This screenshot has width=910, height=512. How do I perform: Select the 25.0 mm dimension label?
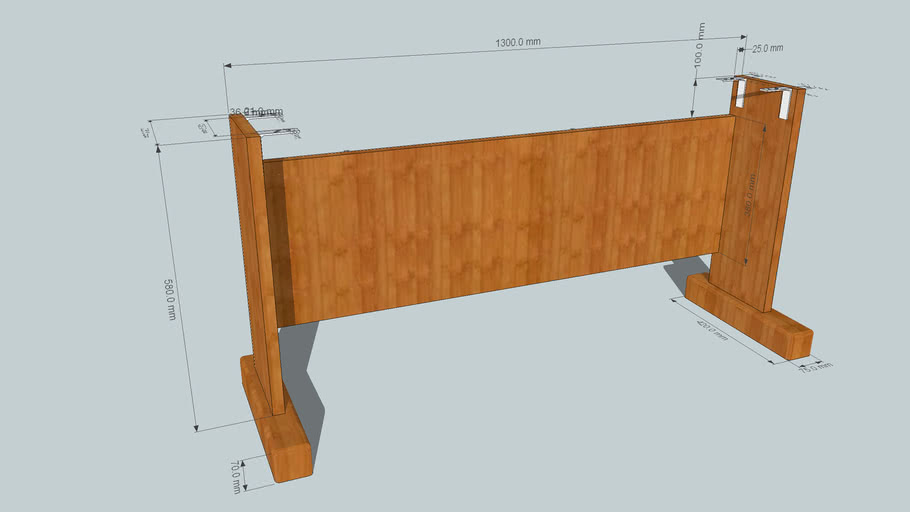(x=767, y=48)
